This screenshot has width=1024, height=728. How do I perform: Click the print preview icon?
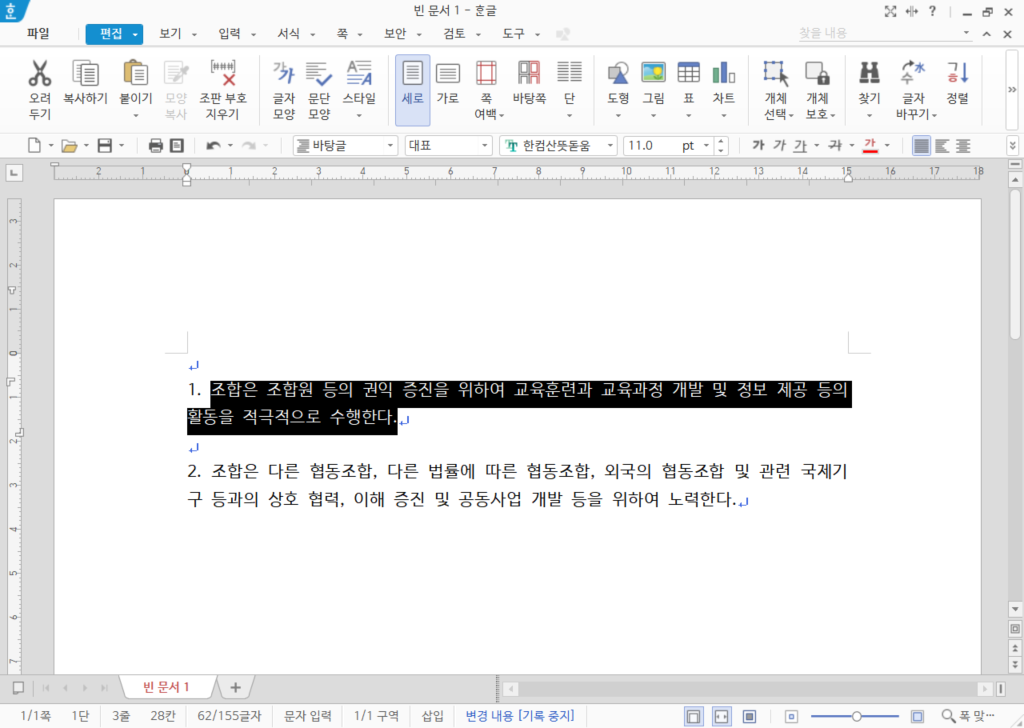[x=177, y=146]
